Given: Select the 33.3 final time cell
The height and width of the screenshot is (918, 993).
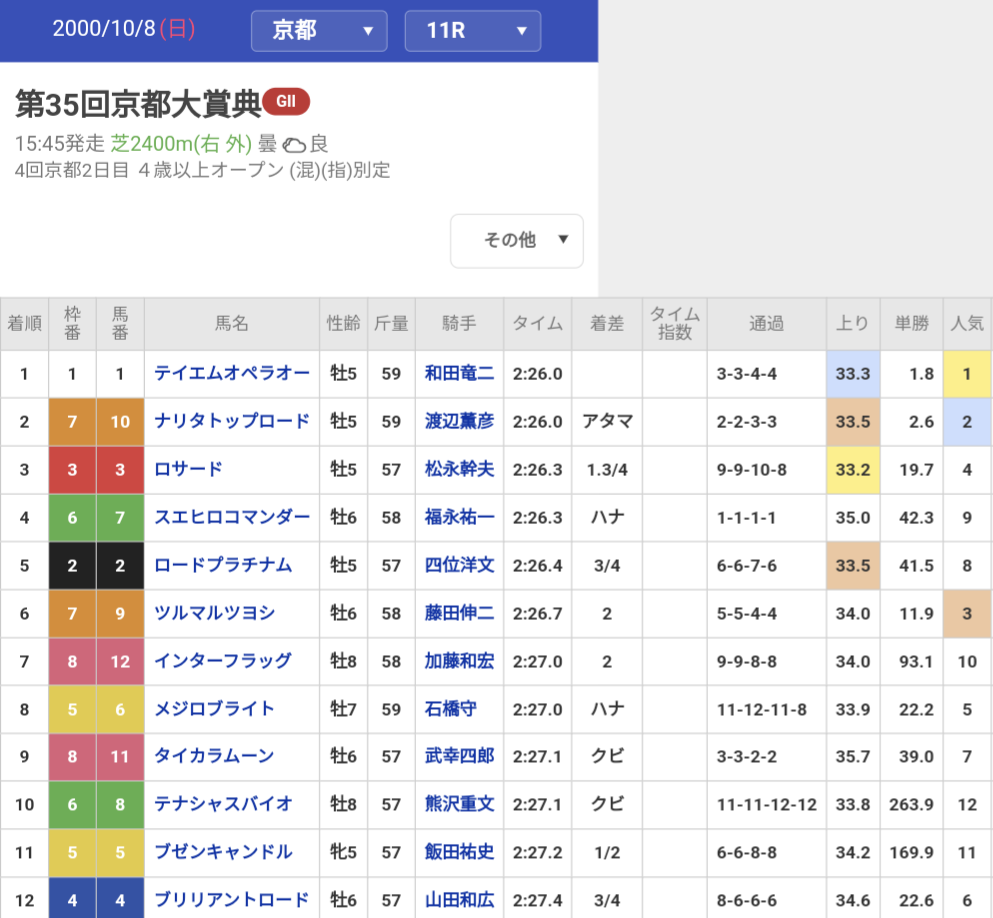Looking at the screenshot, I should pyautogui.click(x=852, y=374).
